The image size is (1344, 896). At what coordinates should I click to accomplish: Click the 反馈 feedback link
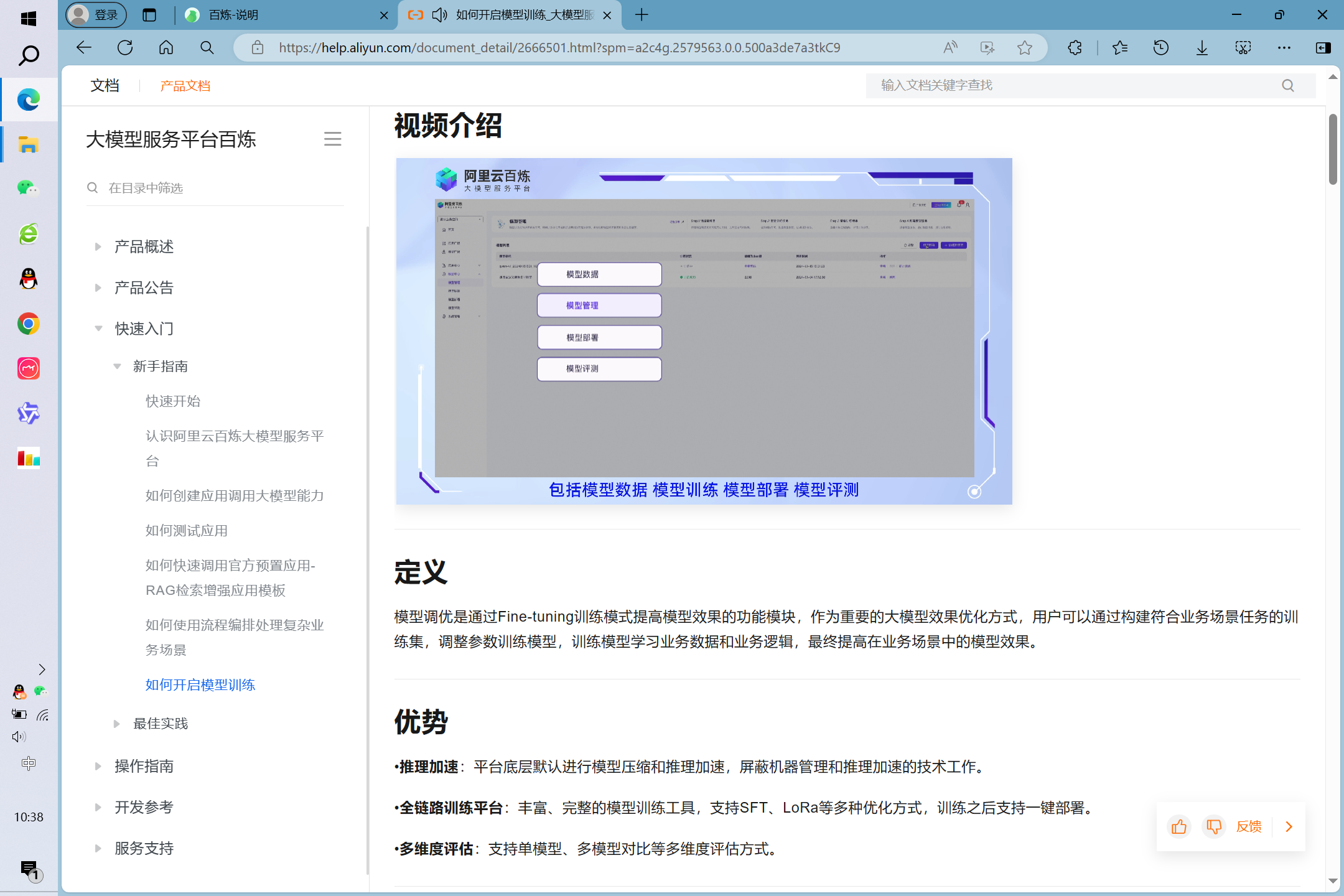pyautogui.click(x=1249, y=826)
